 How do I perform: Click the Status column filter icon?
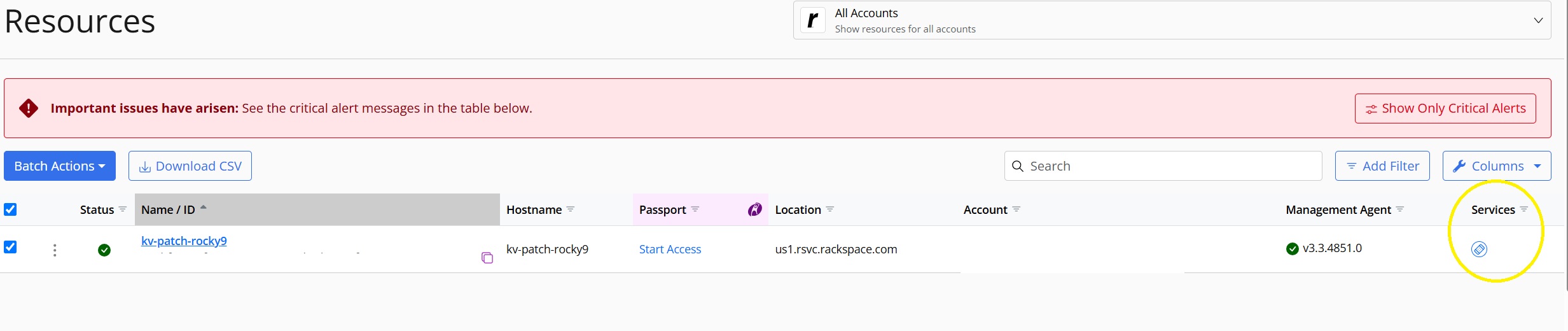tap(123, 209)
